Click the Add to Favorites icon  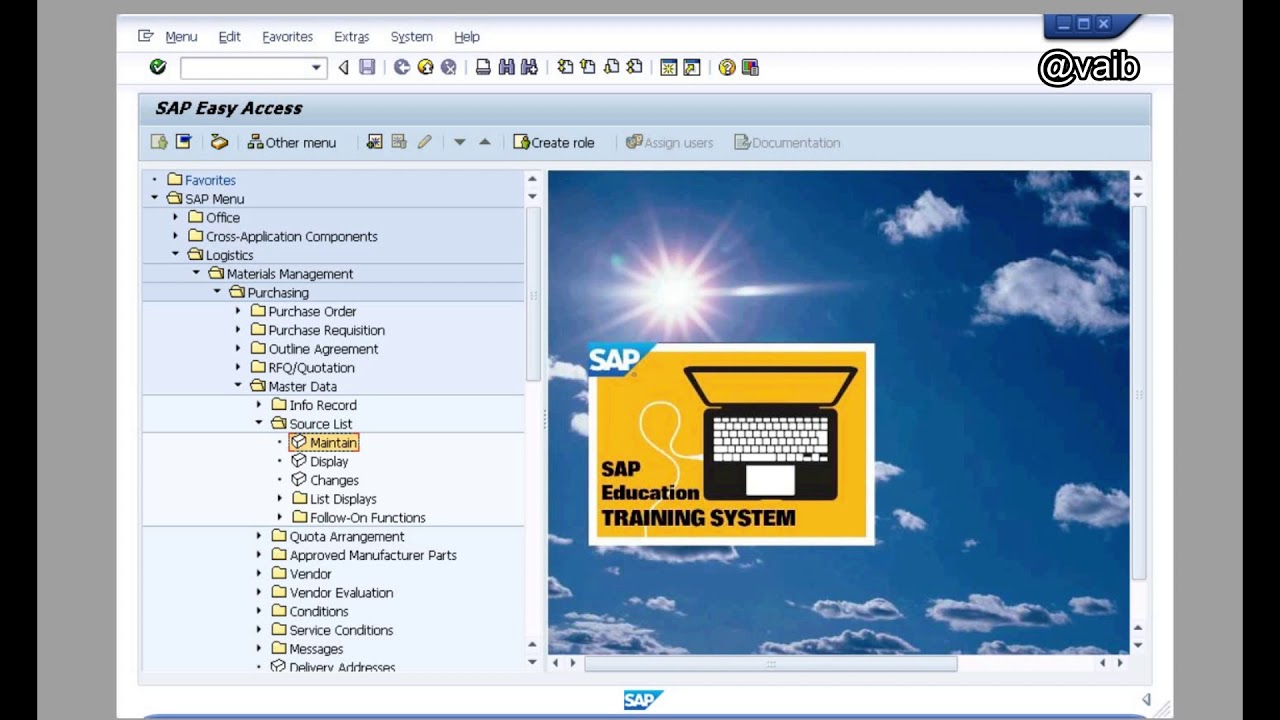[x=374, y=142]
